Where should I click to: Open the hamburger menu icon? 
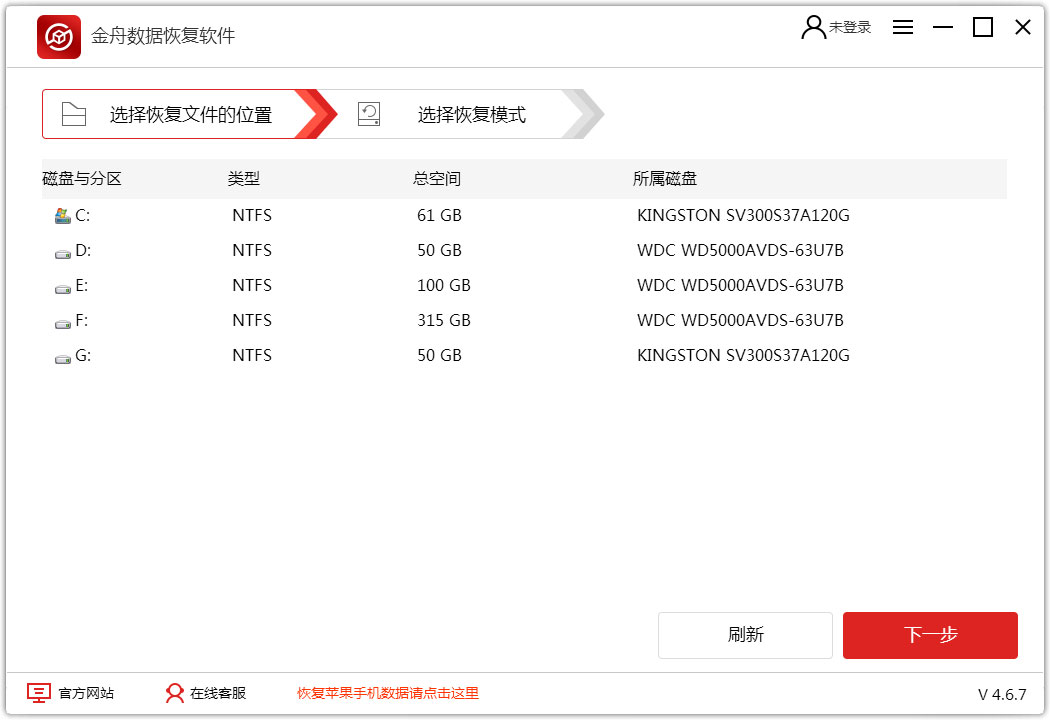[x=903, y=28]
